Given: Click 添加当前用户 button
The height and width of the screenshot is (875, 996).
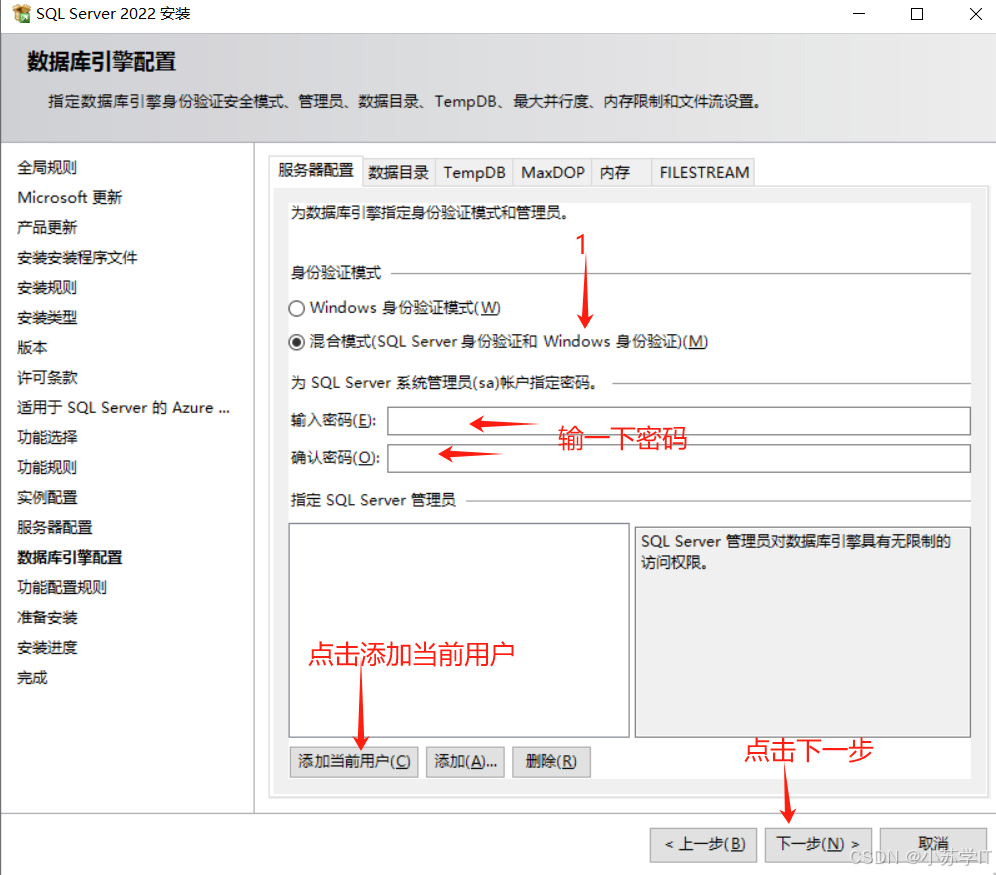Looking at the screenshot, I should [354, 761].
